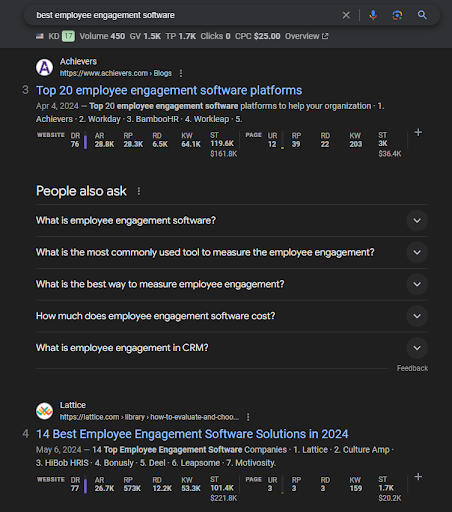Click the Feedback link under People also ask
This screenshot has height=512, width=452.
click(412, 368)
